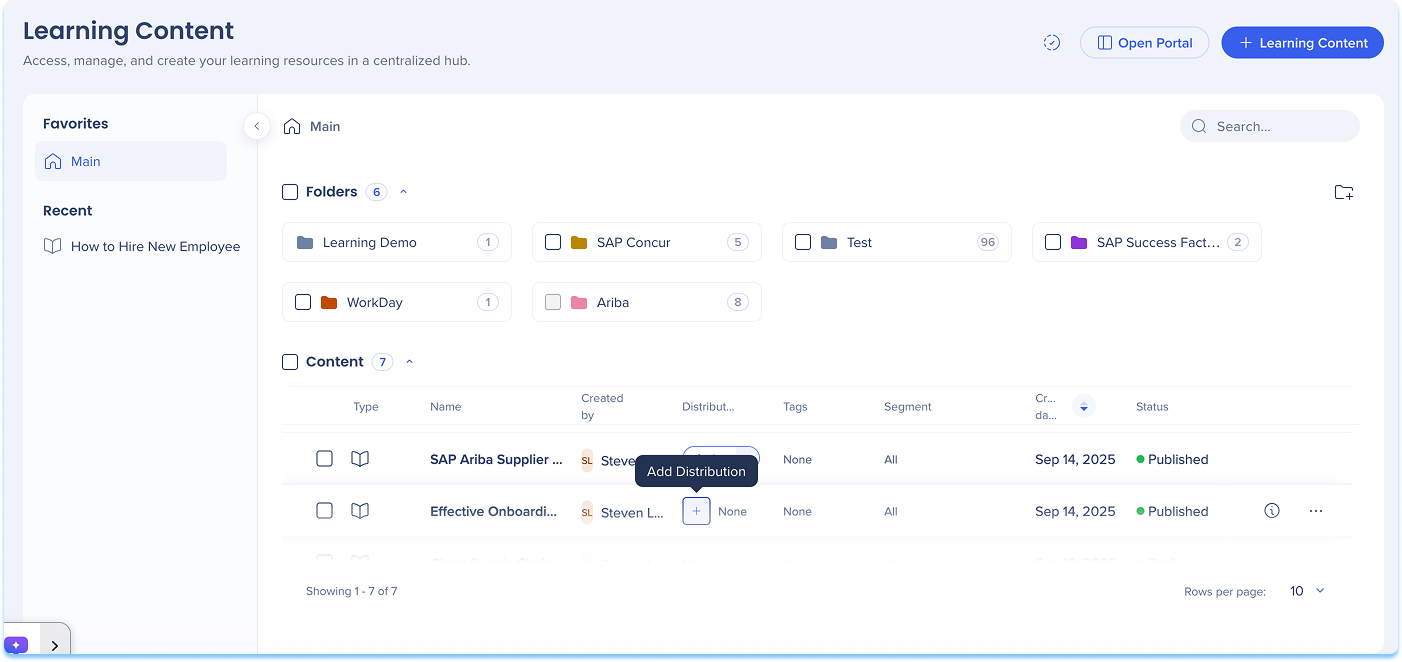Collapse the Folders section chevron
Viewport: 1402px width, 662px height.
pyautogui.click(x=404, y=192)
